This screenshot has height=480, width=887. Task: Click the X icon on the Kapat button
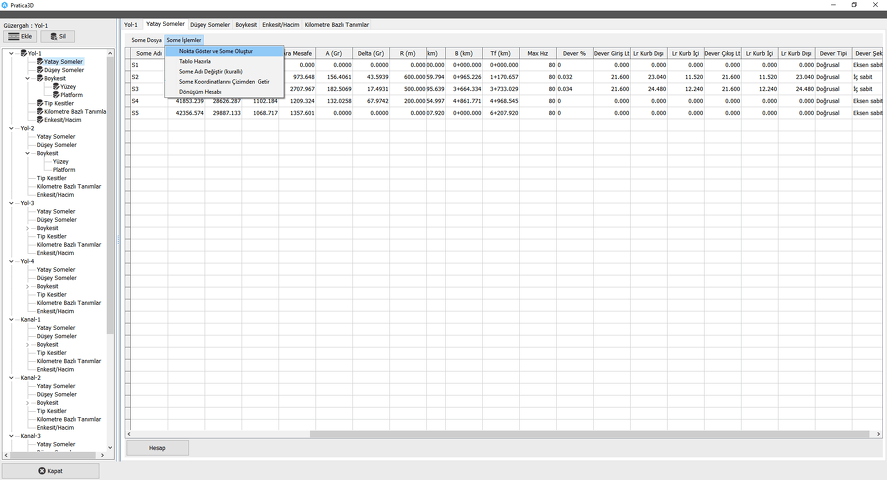[x=41, y=470]
